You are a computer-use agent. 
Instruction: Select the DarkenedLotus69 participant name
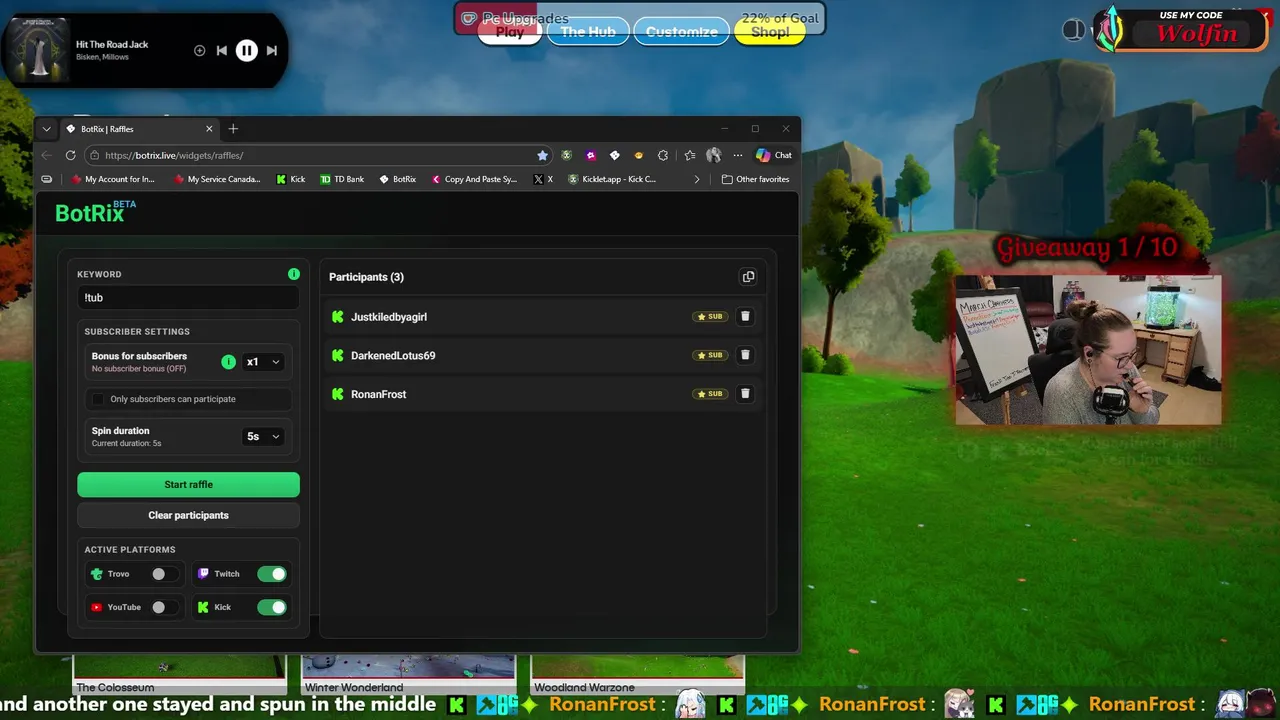click(x=393, y=356)
